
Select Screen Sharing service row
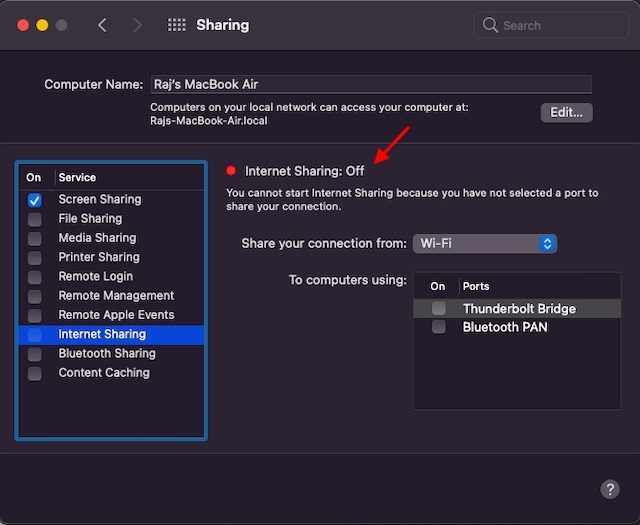click(x=111, y=200)
